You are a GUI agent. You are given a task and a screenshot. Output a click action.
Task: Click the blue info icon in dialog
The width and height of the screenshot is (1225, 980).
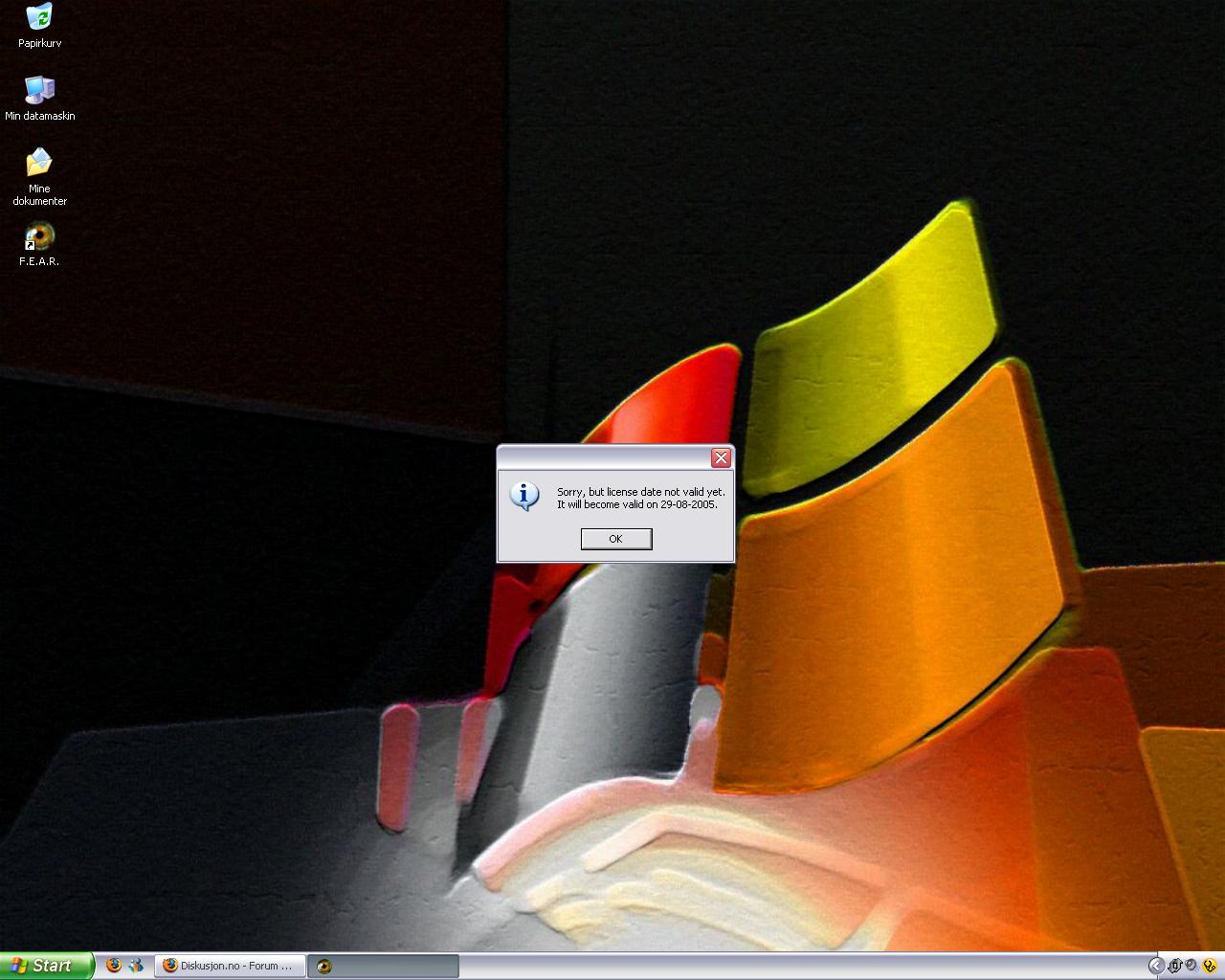click(x=524, y=496)
